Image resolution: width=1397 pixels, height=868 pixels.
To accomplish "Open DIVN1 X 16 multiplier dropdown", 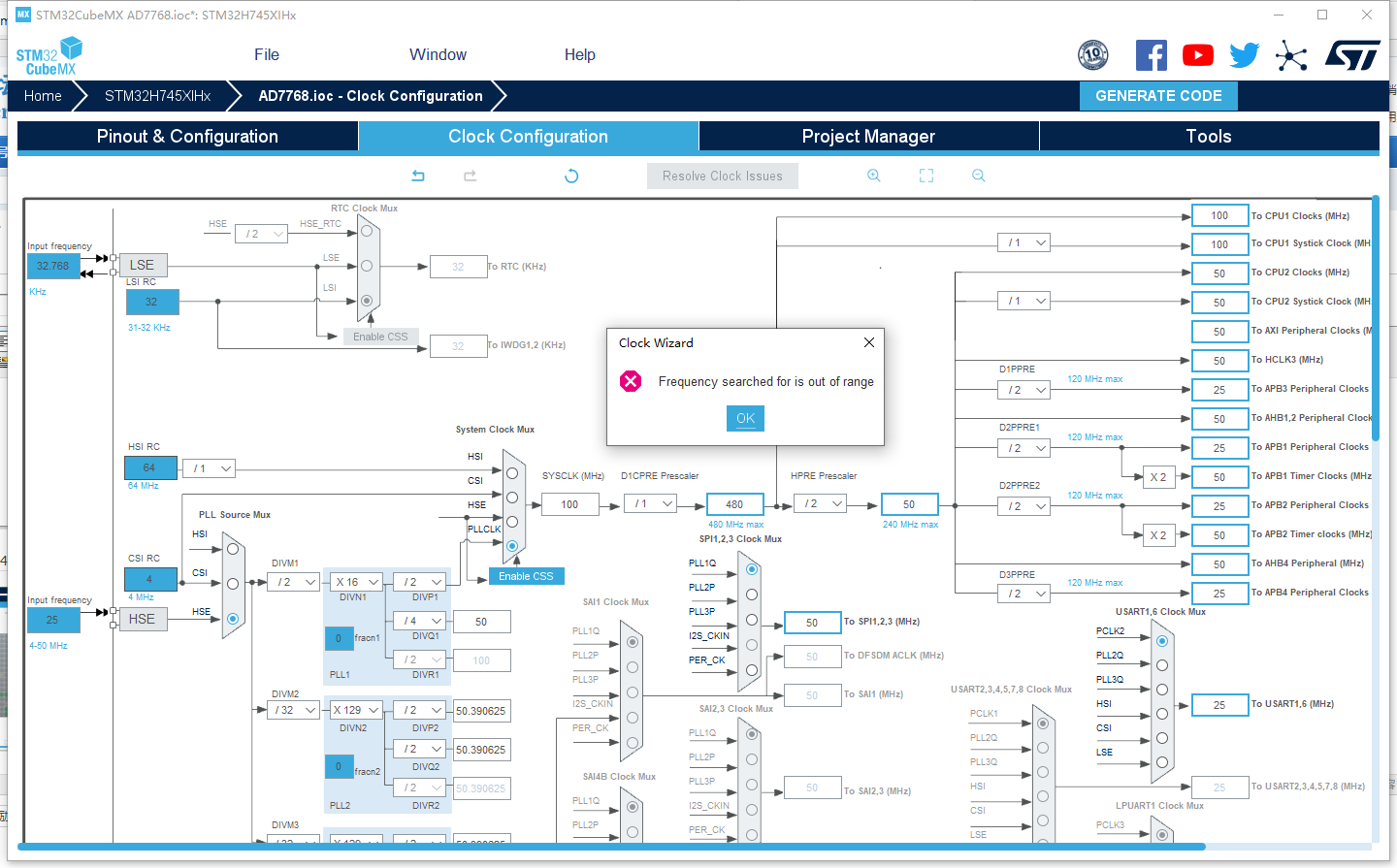I will click(356, 582).
